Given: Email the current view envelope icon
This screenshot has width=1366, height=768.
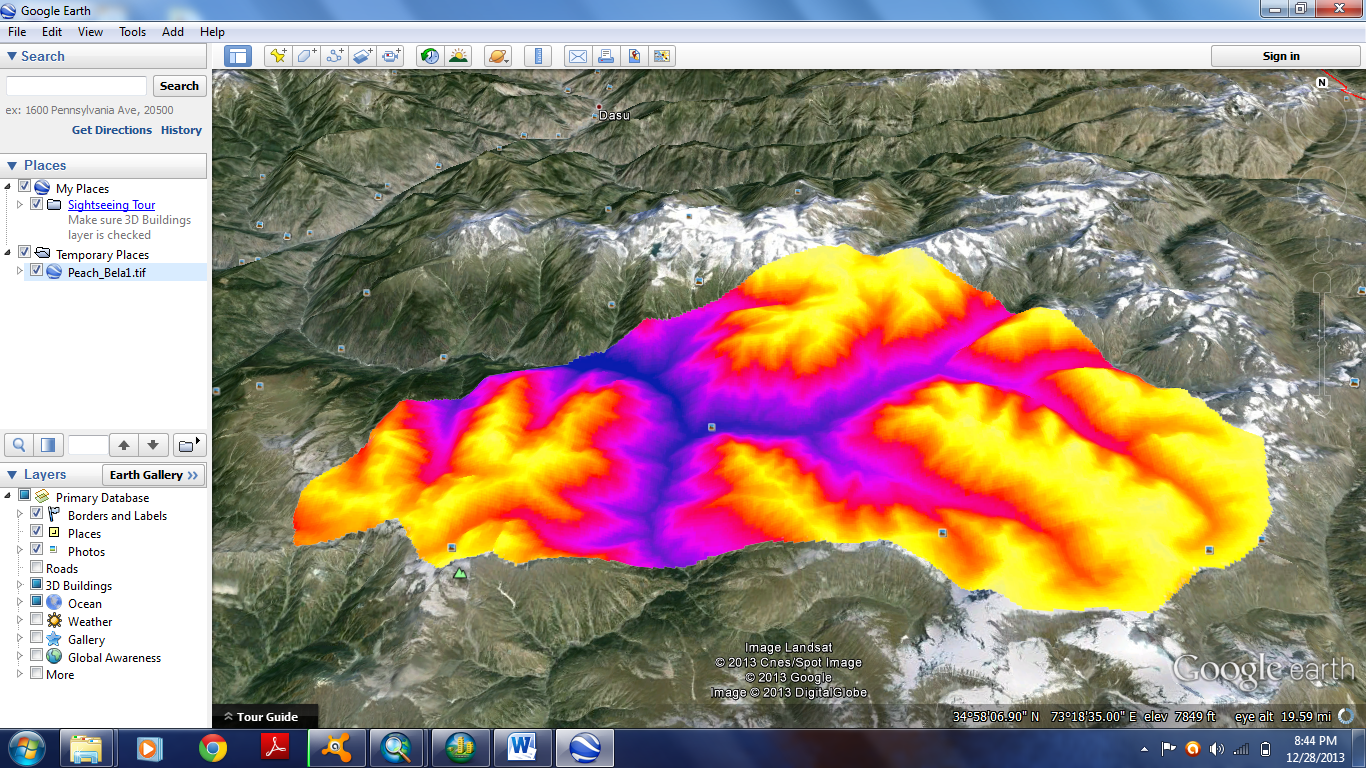Looking at the screenshot, I should tap(577, 56).
